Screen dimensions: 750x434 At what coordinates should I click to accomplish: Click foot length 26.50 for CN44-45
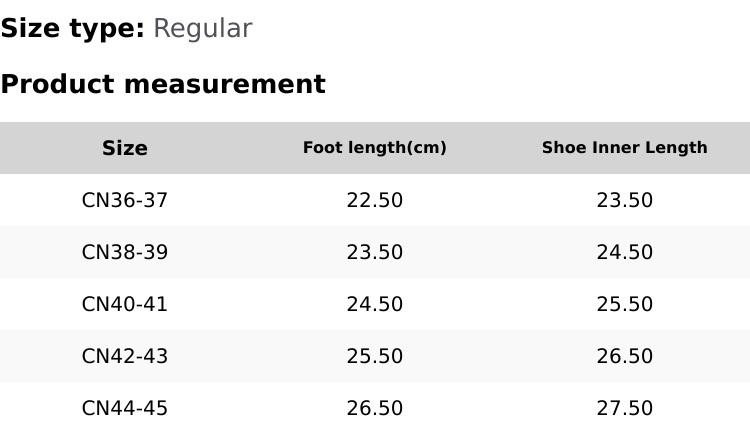click(x=375, y=408)
